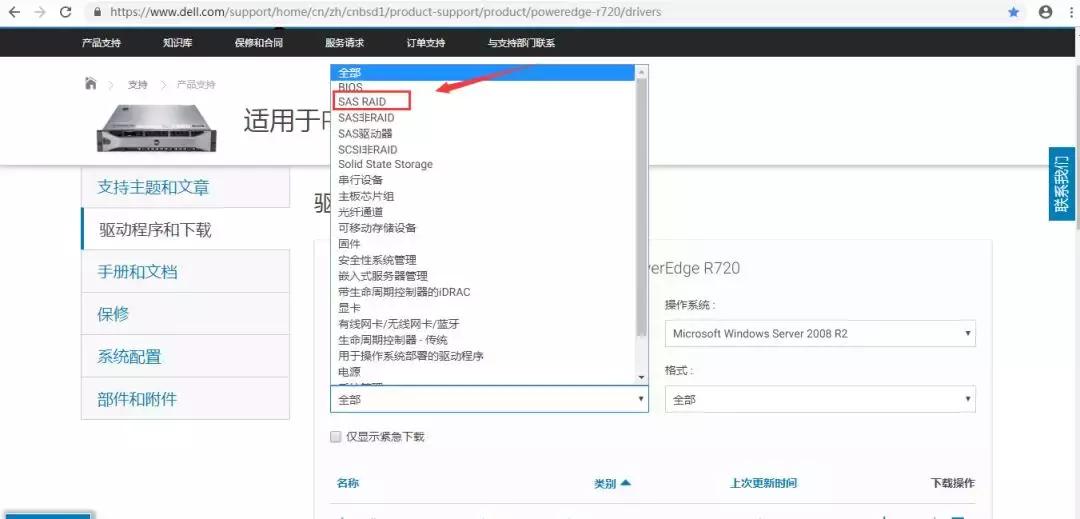Image resolution: width=1080 pixels, height=519 pixels.
Task: Sort by 上次更新时间 column header
Action: (x=763, y=483)
